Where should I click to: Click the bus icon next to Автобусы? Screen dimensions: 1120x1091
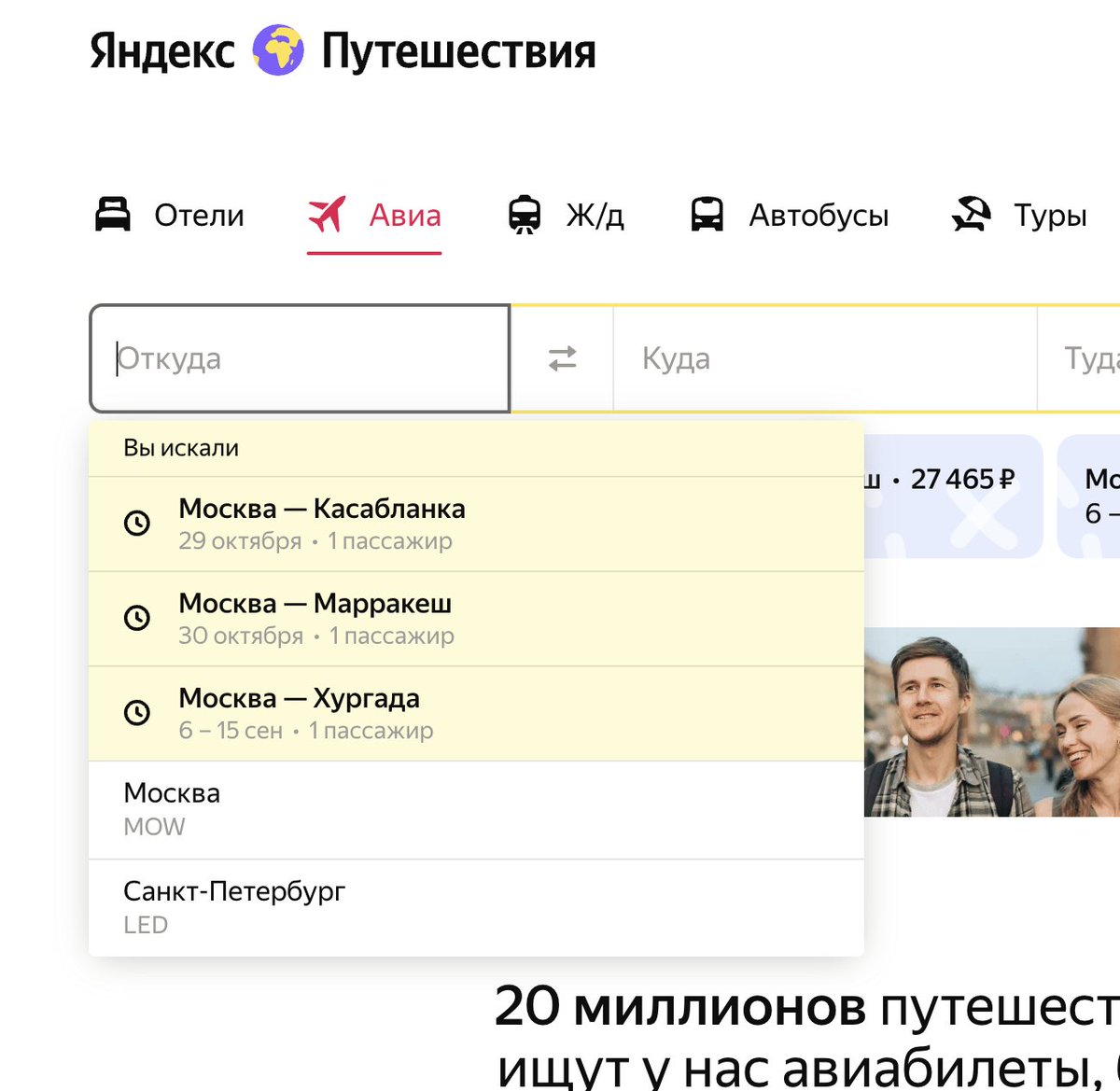click(x=707, y=215)
